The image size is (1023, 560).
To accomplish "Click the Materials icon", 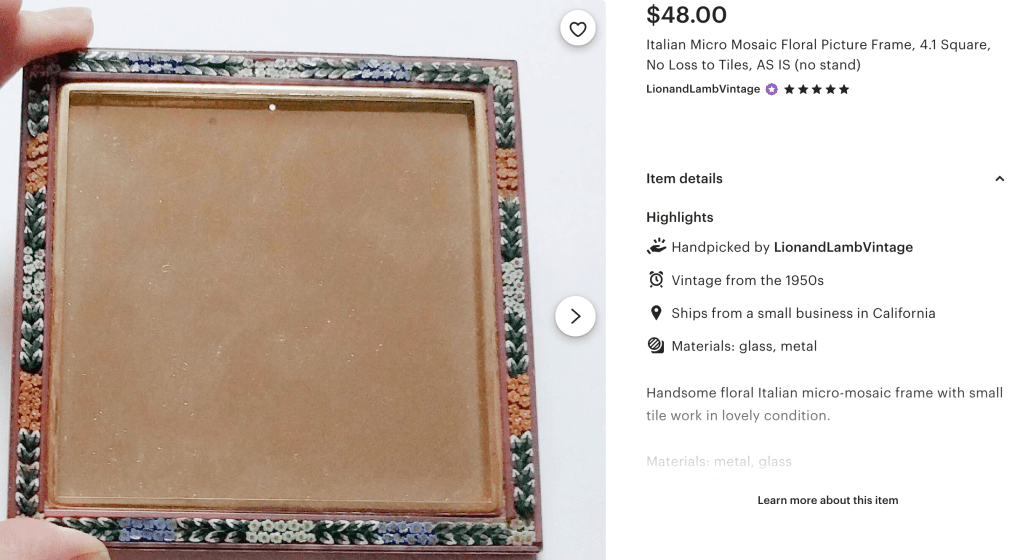I will coord(656,346).
